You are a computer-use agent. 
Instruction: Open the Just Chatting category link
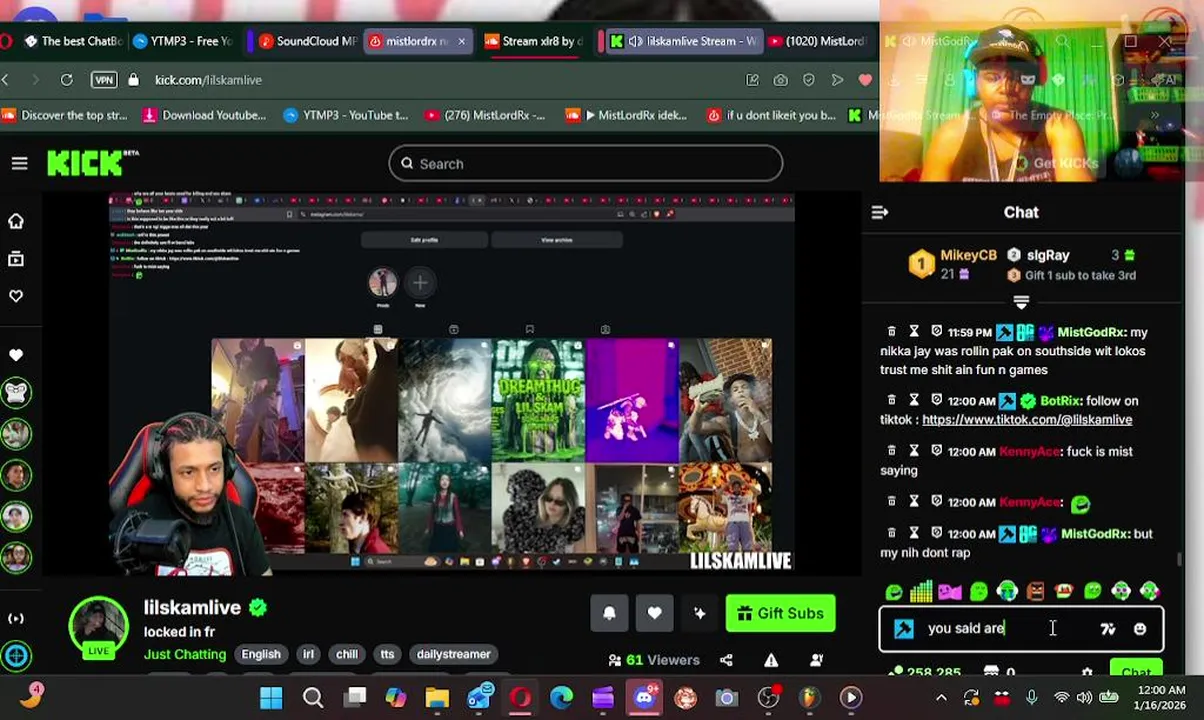(x=185, y=654)
